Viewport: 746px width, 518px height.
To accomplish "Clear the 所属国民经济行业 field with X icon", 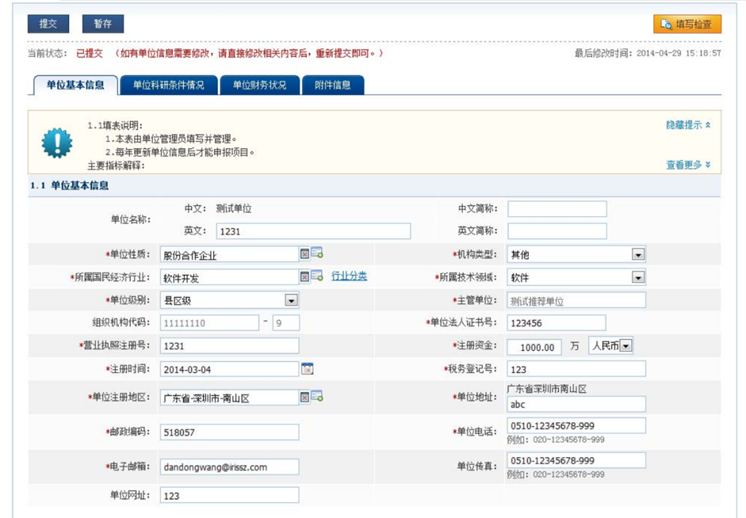I will (304, 276).
